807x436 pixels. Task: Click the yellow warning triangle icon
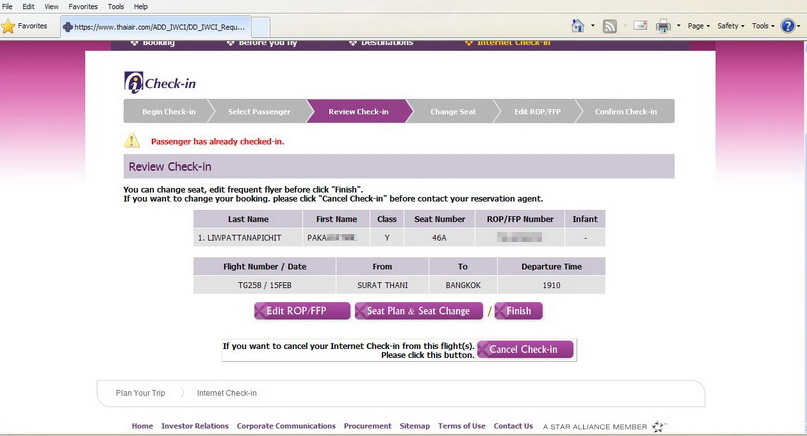(132, 140)
